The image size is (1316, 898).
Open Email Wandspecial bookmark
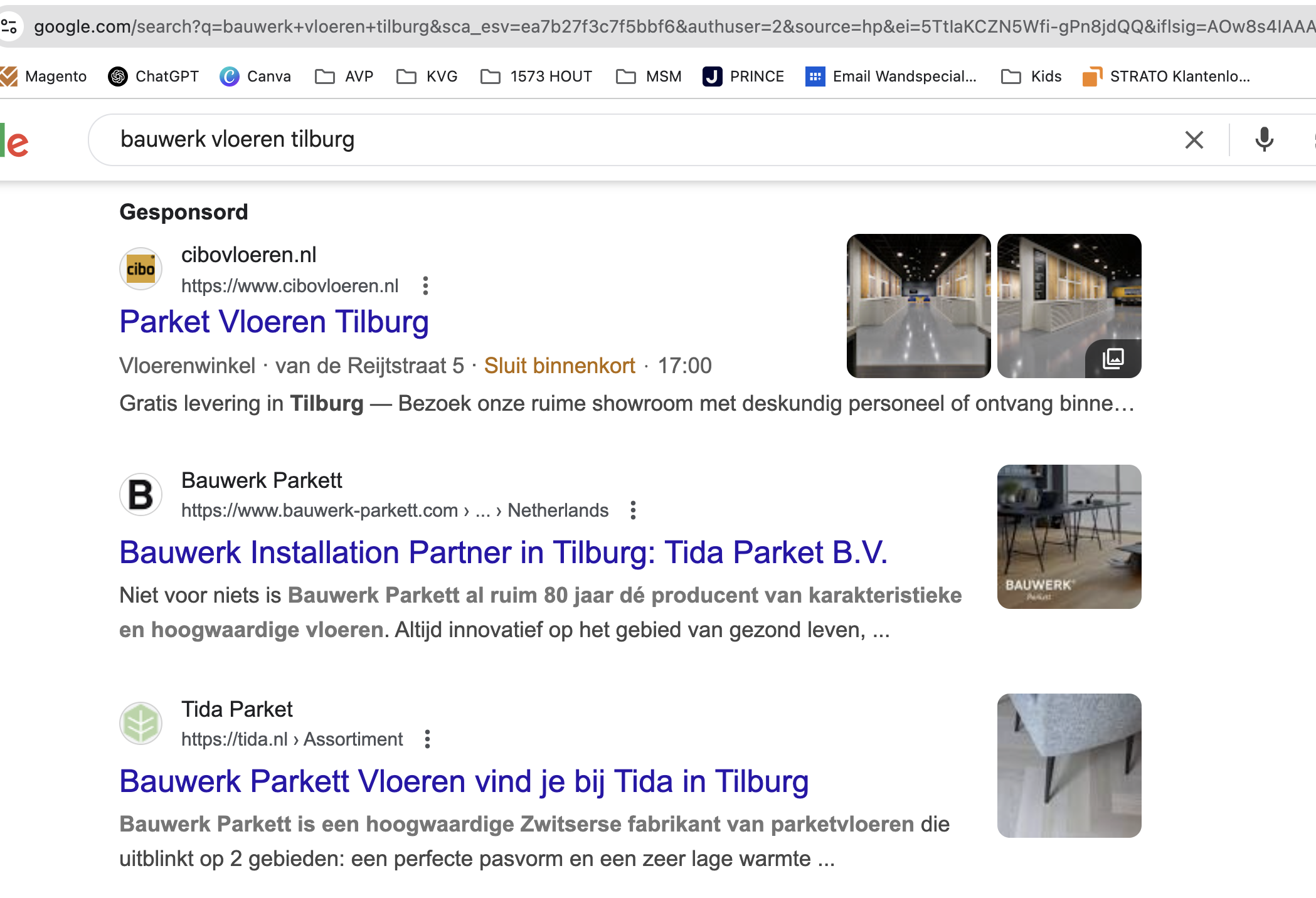pos(891,77)
